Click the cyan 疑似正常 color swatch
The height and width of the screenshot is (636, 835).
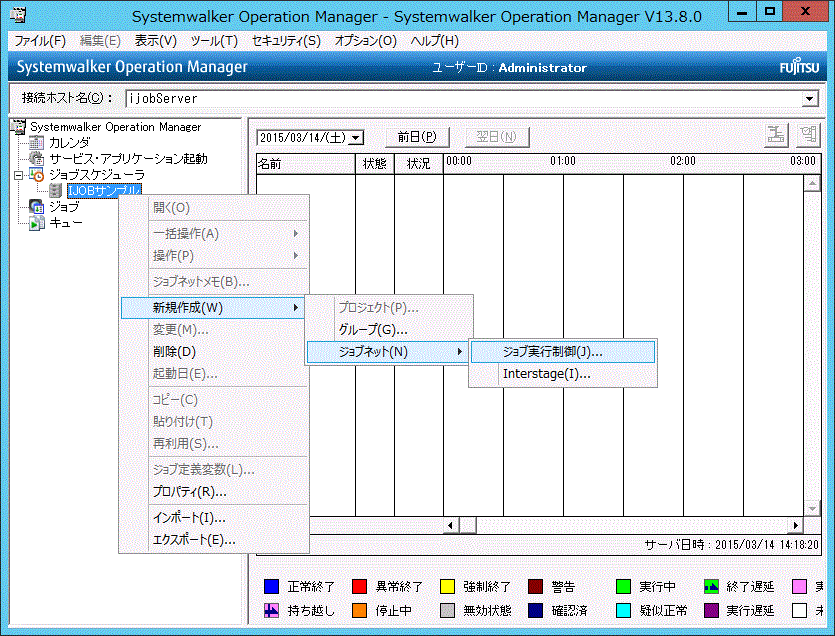click(x=623, y=610)
